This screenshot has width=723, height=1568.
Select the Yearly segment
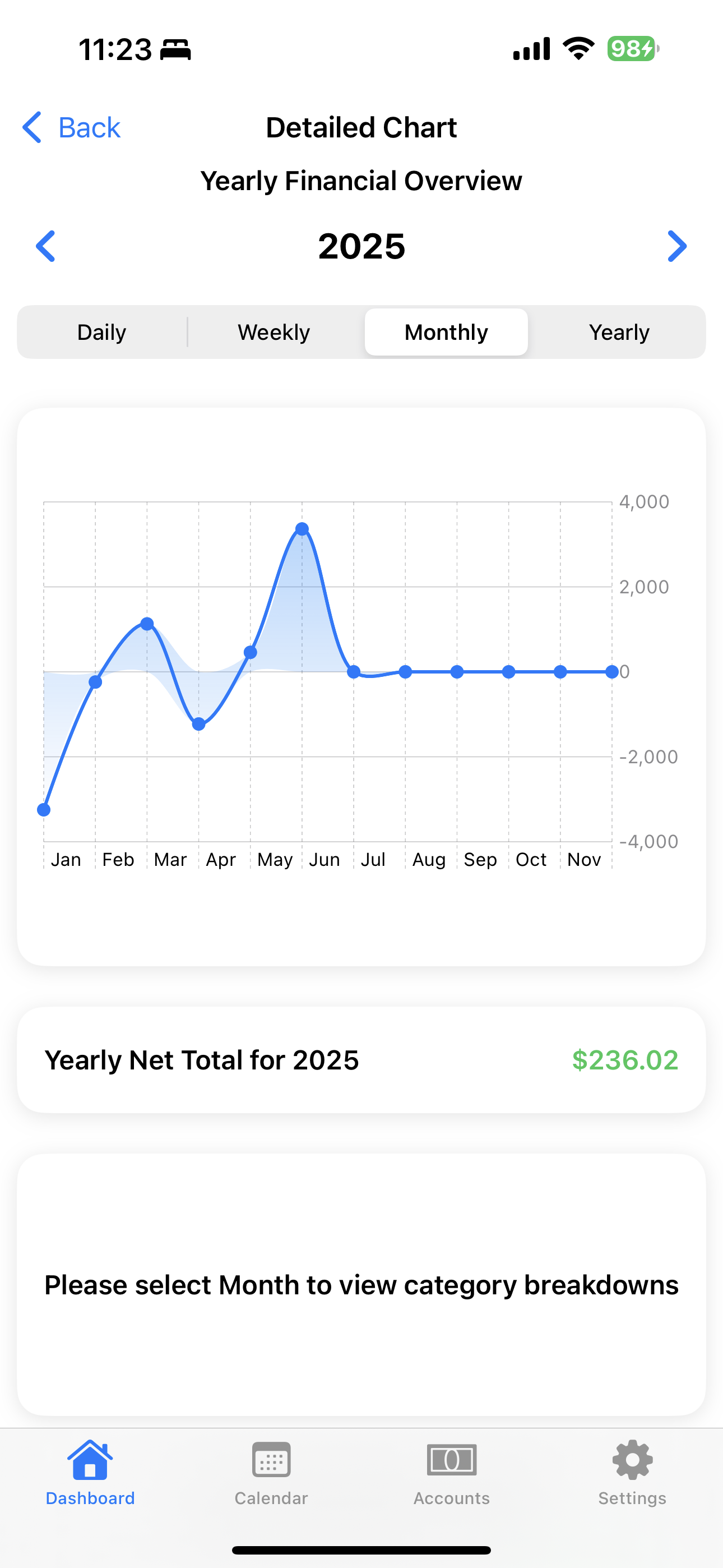(619, 333)
